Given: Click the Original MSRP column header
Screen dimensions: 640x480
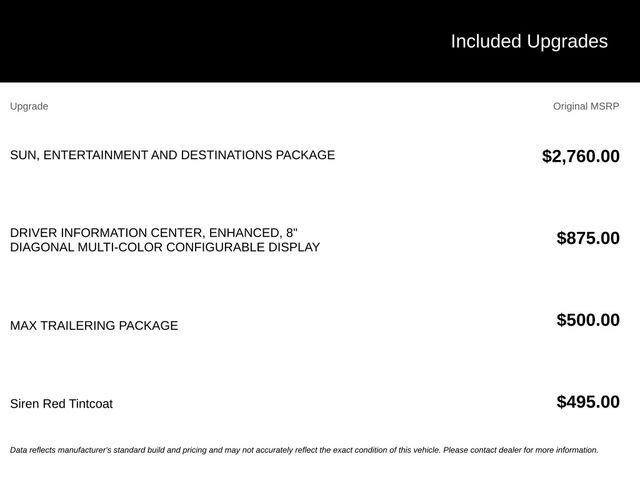Looking at the screenshot, I should [586, 107].
